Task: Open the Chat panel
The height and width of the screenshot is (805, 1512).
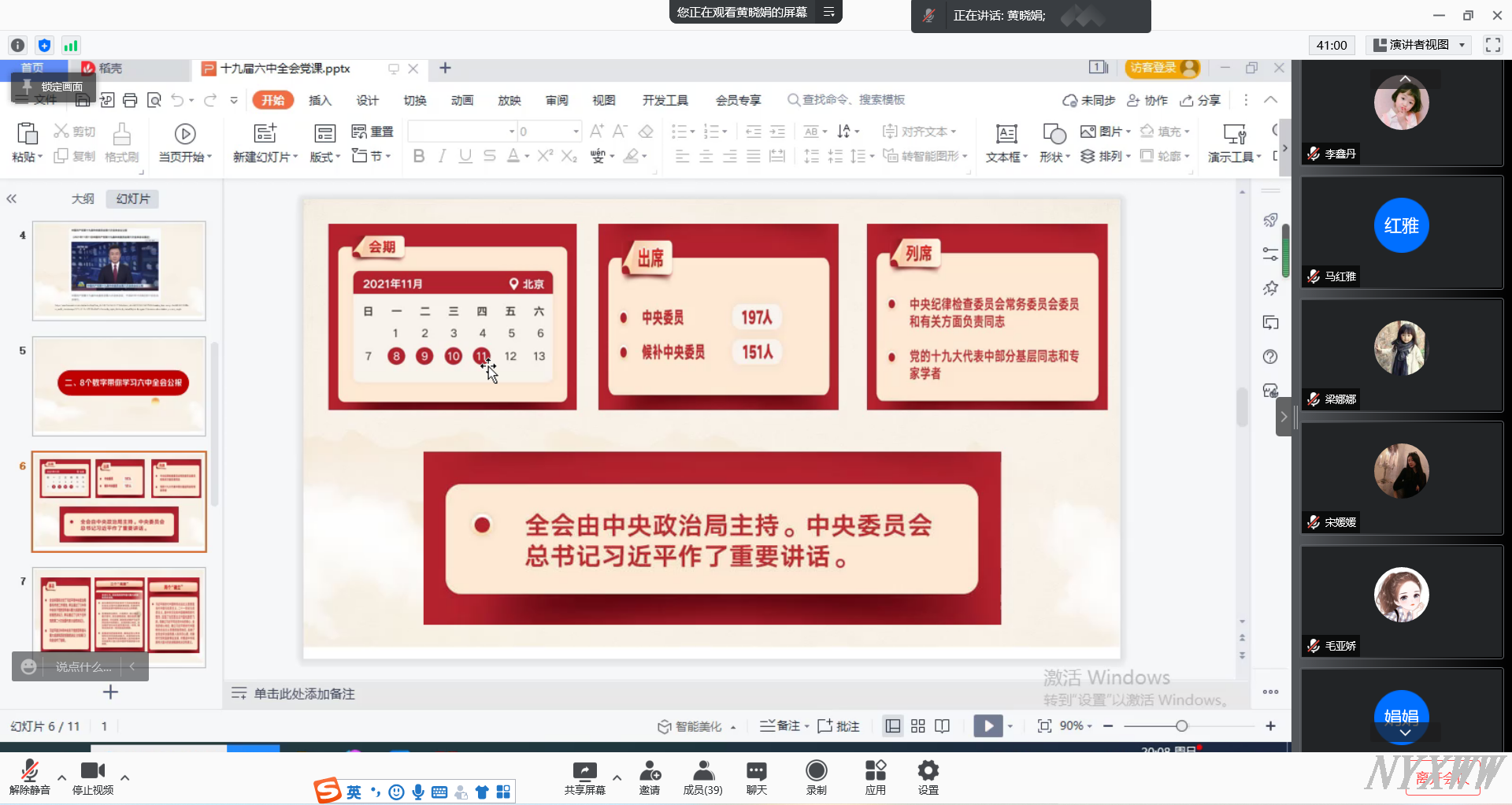Action: click(756, 771)
